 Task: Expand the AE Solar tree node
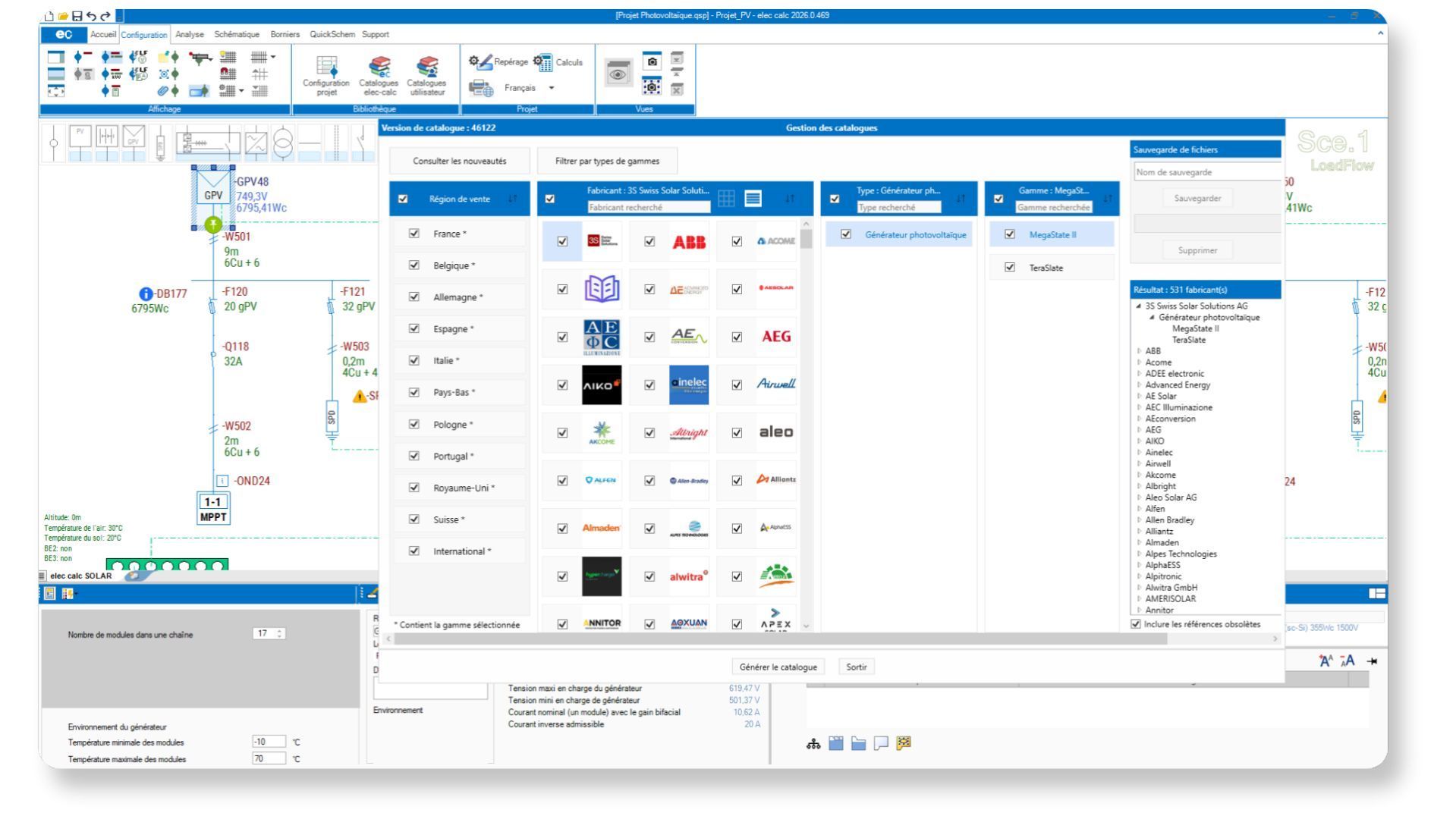[1138, 396]
